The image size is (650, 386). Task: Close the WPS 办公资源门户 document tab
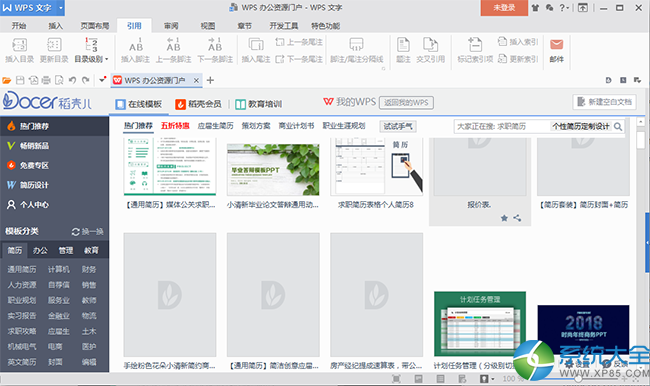click(x=196, y=80)
